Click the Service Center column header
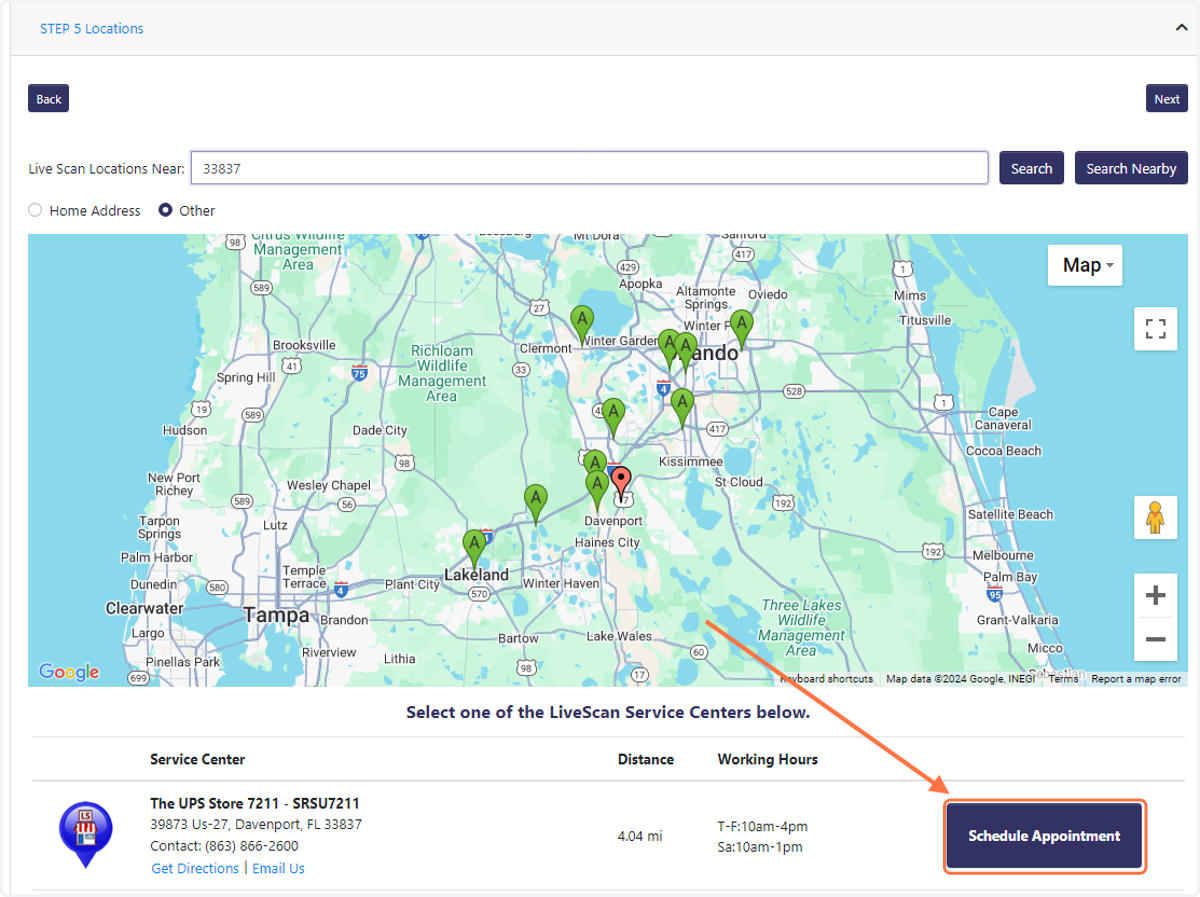Image resolution: width=1200 pixels, height=897 pixels. click(x=197, y=759)
